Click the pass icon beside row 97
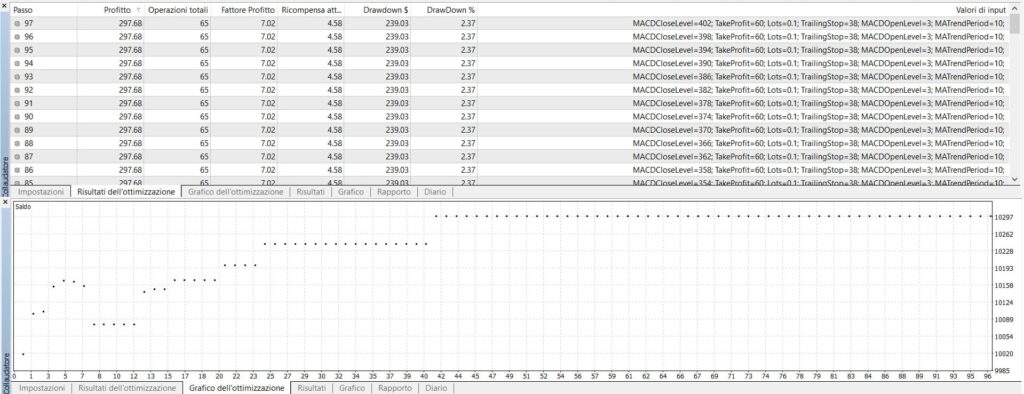 (17, 24)
